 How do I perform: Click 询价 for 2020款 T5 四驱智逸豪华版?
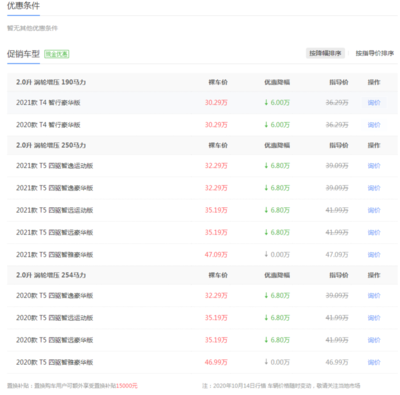point(374,296)
